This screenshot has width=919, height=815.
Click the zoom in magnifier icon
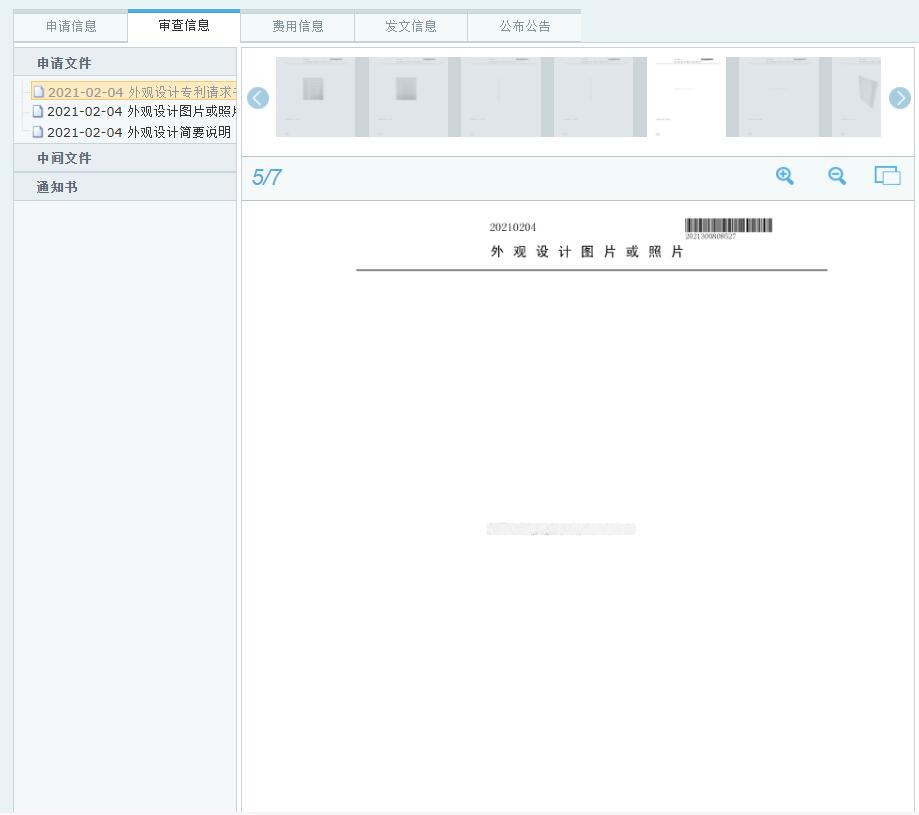click(x=785, y=176)
